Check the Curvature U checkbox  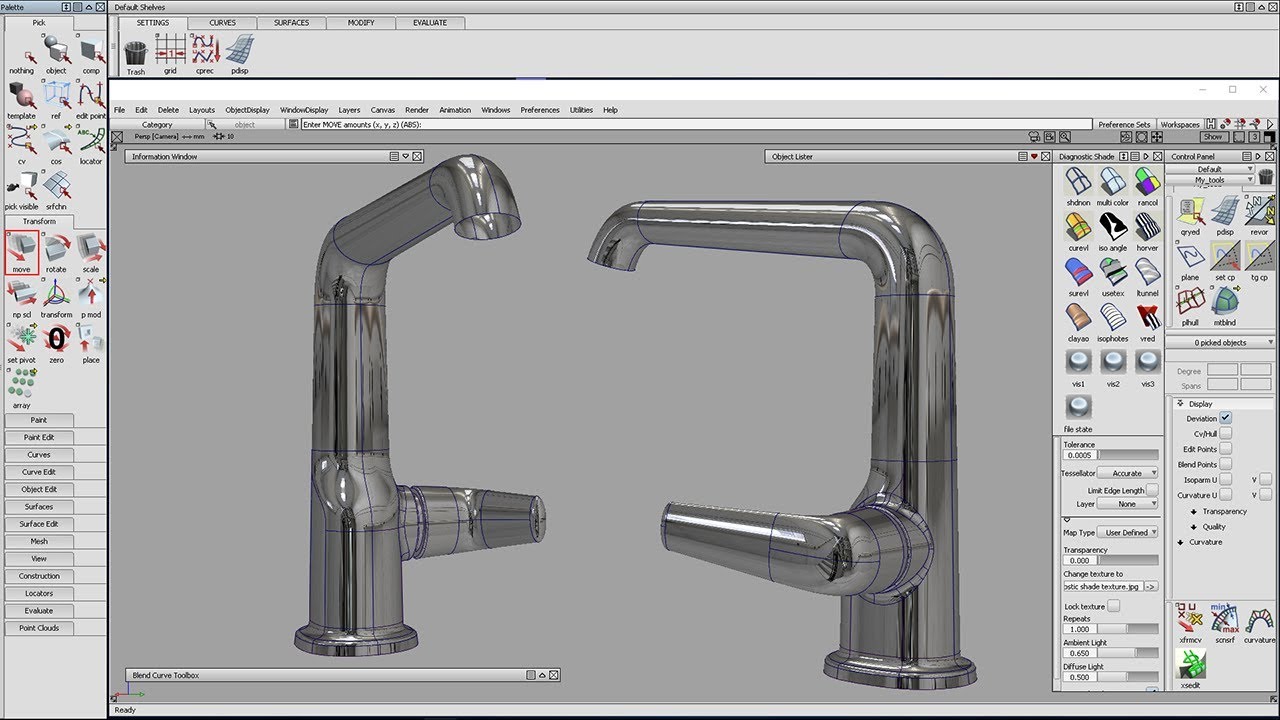pos(1225,495)
